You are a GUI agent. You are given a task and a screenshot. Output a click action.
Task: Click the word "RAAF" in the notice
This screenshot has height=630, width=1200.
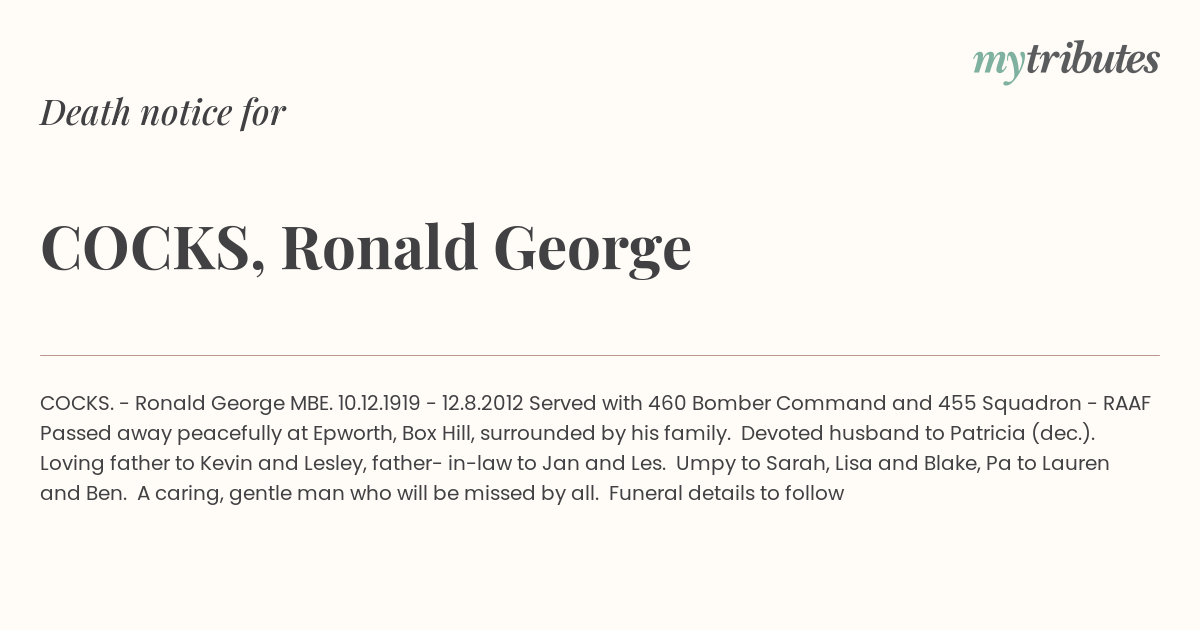pyautogui.click(x=1127, y=404)
